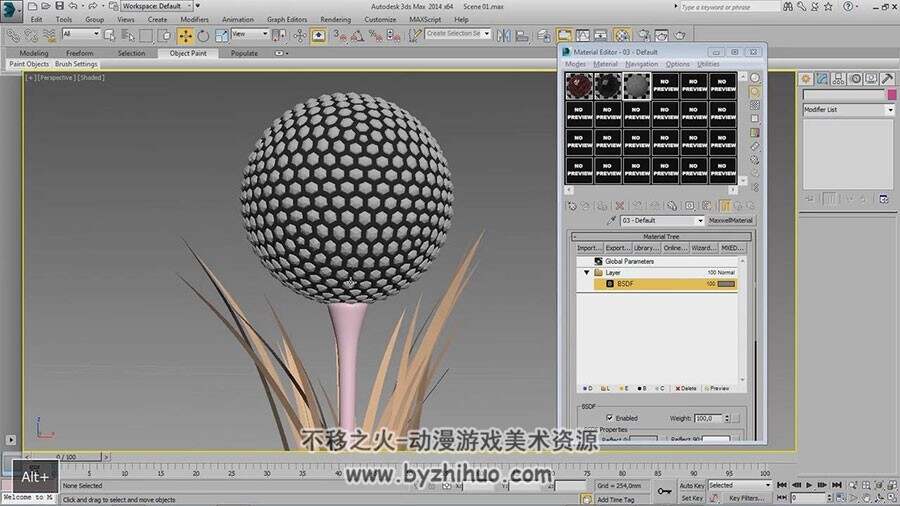
Task: Click Sample Type sphere icon in Material Editor
Action: [x=755, y=78]
